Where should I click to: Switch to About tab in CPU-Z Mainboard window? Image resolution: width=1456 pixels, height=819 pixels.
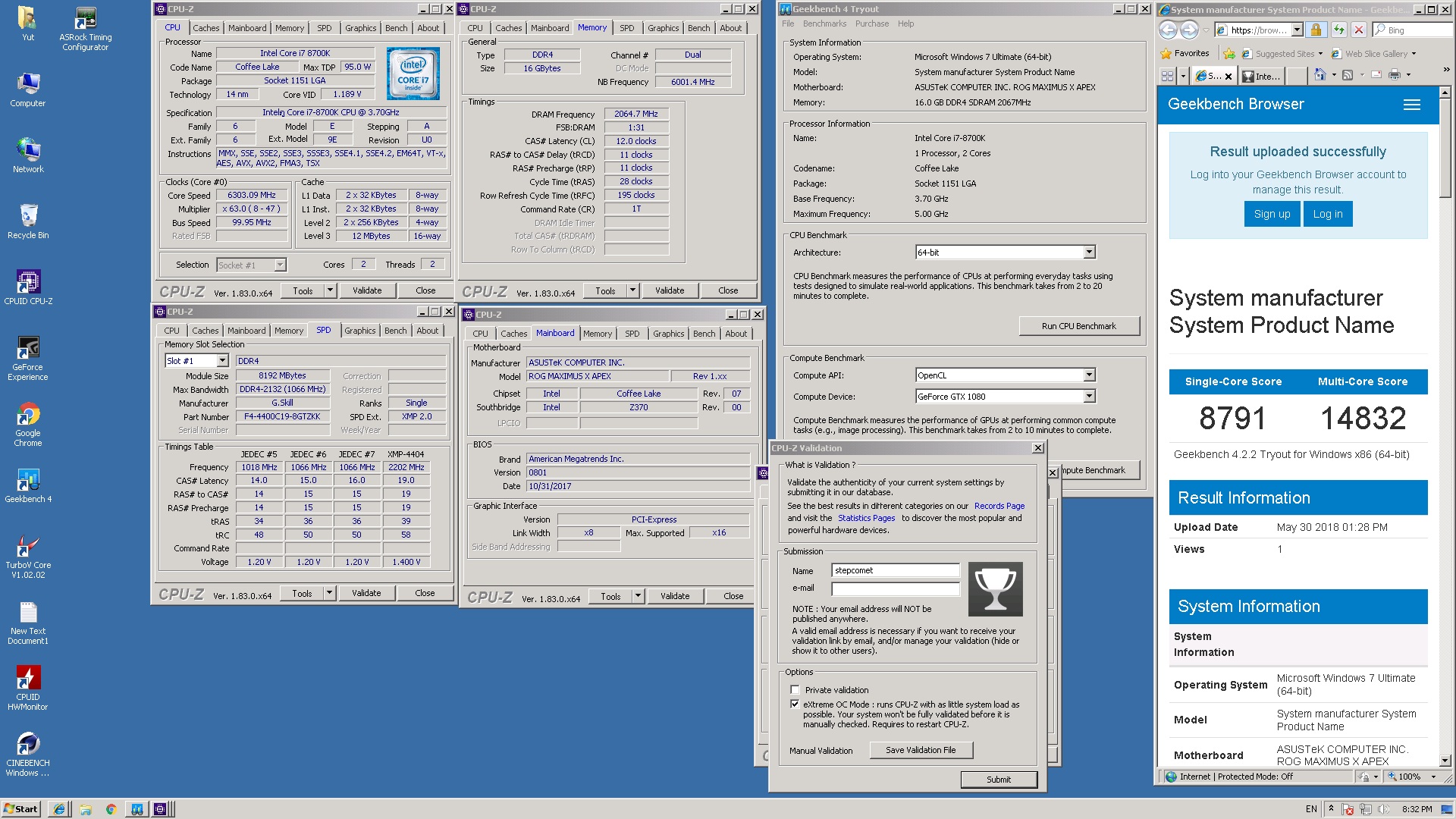[736, 334]
